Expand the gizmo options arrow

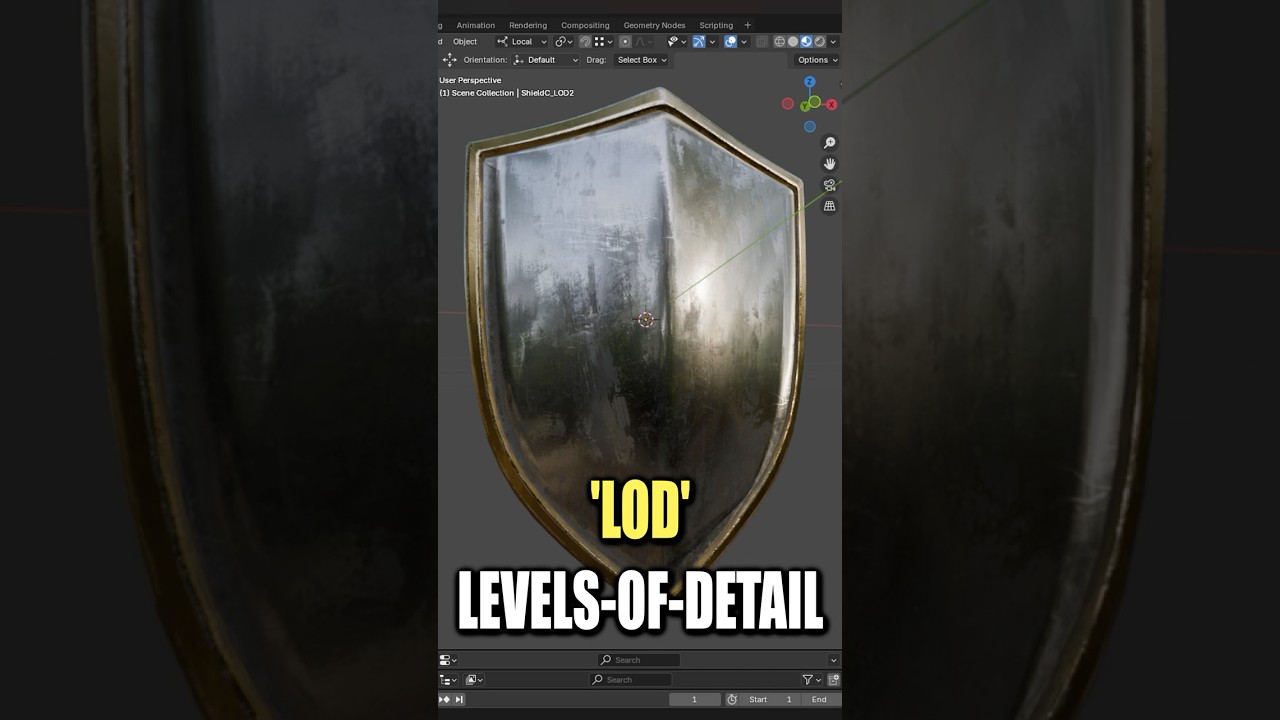coord(712,41)
